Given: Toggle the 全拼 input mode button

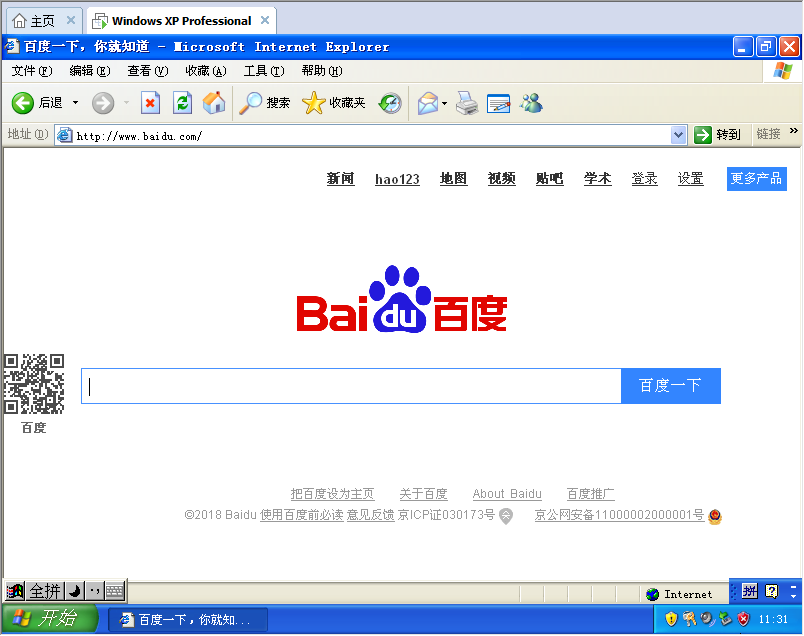Looking at the screenshot, I should click(45, 591).
